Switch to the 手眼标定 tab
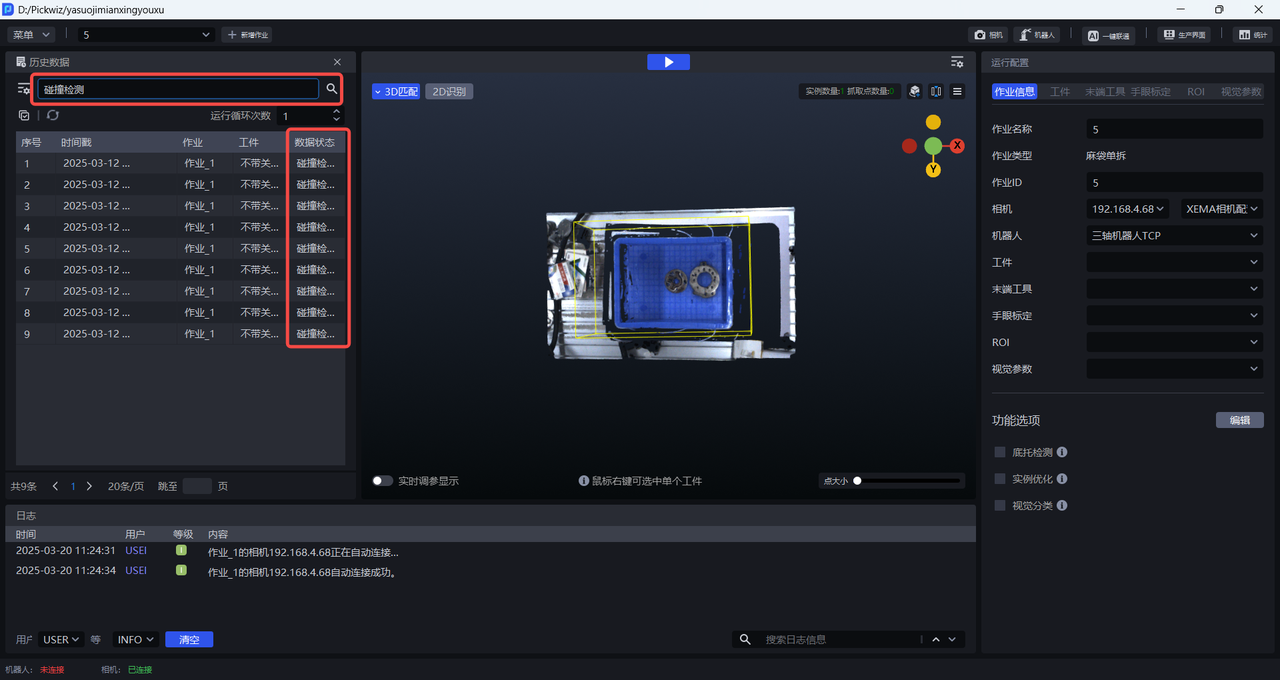 coord(1150,91)
